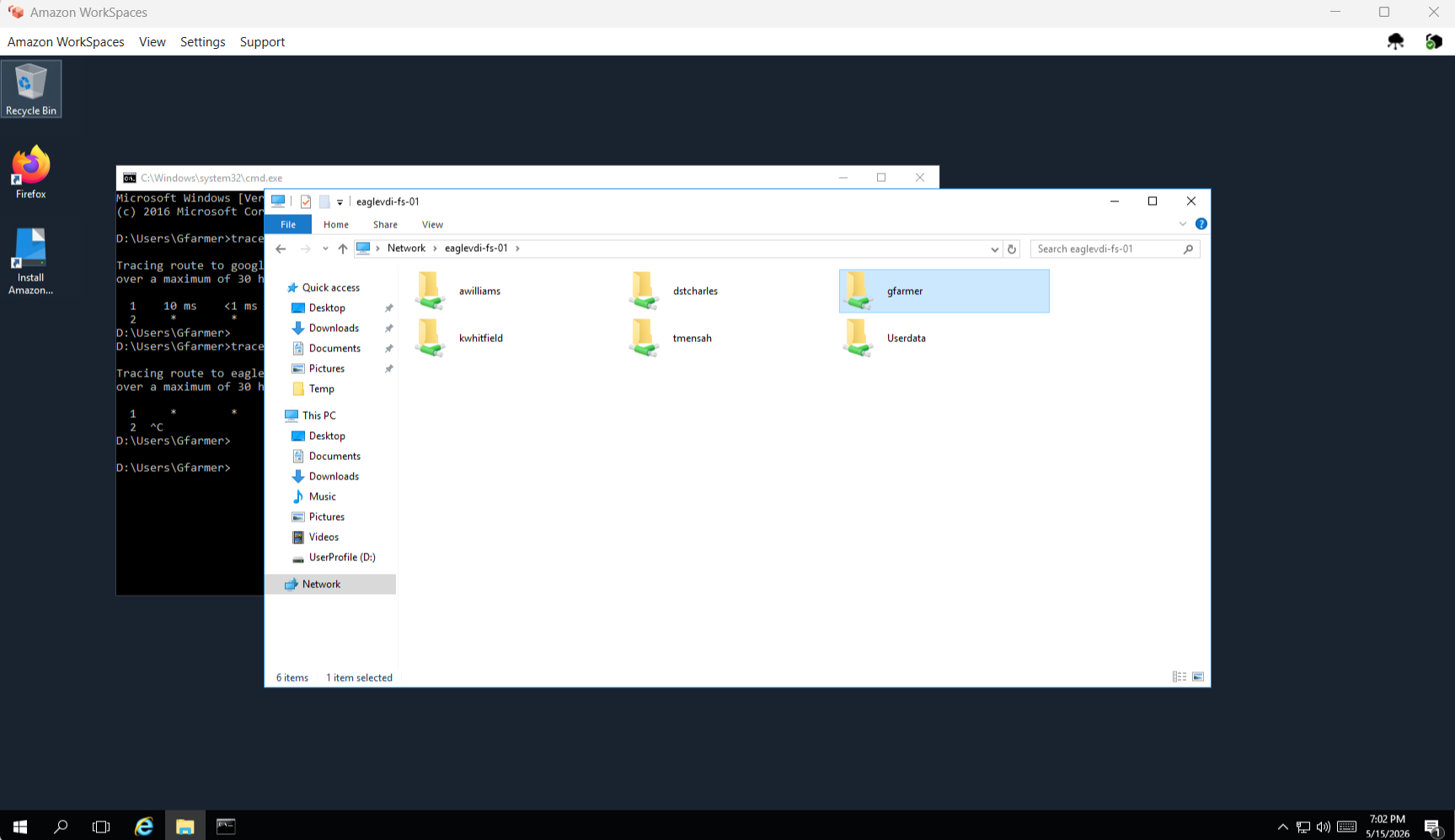The height and width of the screenshot is (840, 1455).
Task: Click the search magnifier icon in Explorer
Action: tap(1188, 249)
